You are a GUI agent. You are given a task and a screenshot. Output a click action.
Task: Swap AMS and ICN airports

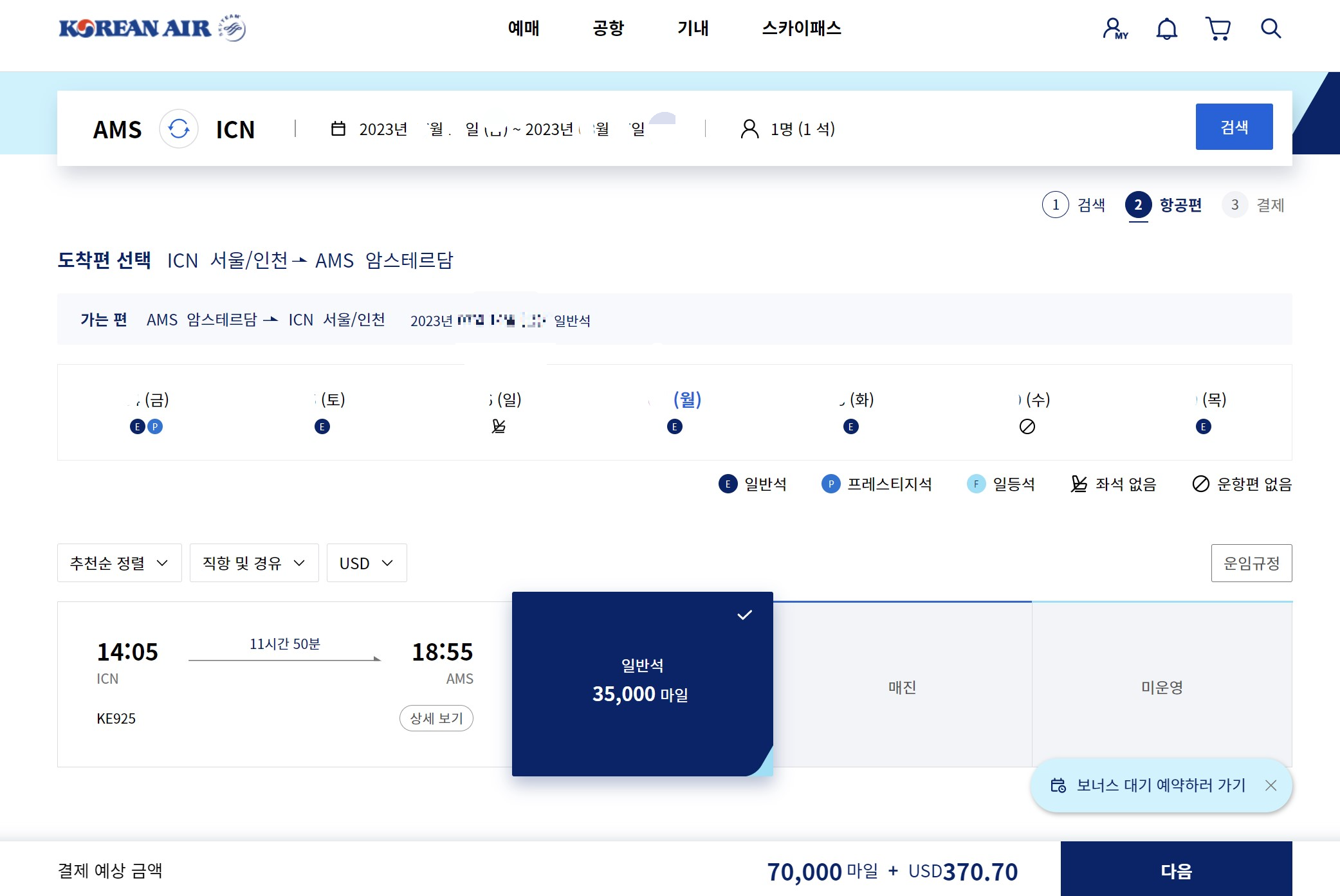click(x=179, y=129)
